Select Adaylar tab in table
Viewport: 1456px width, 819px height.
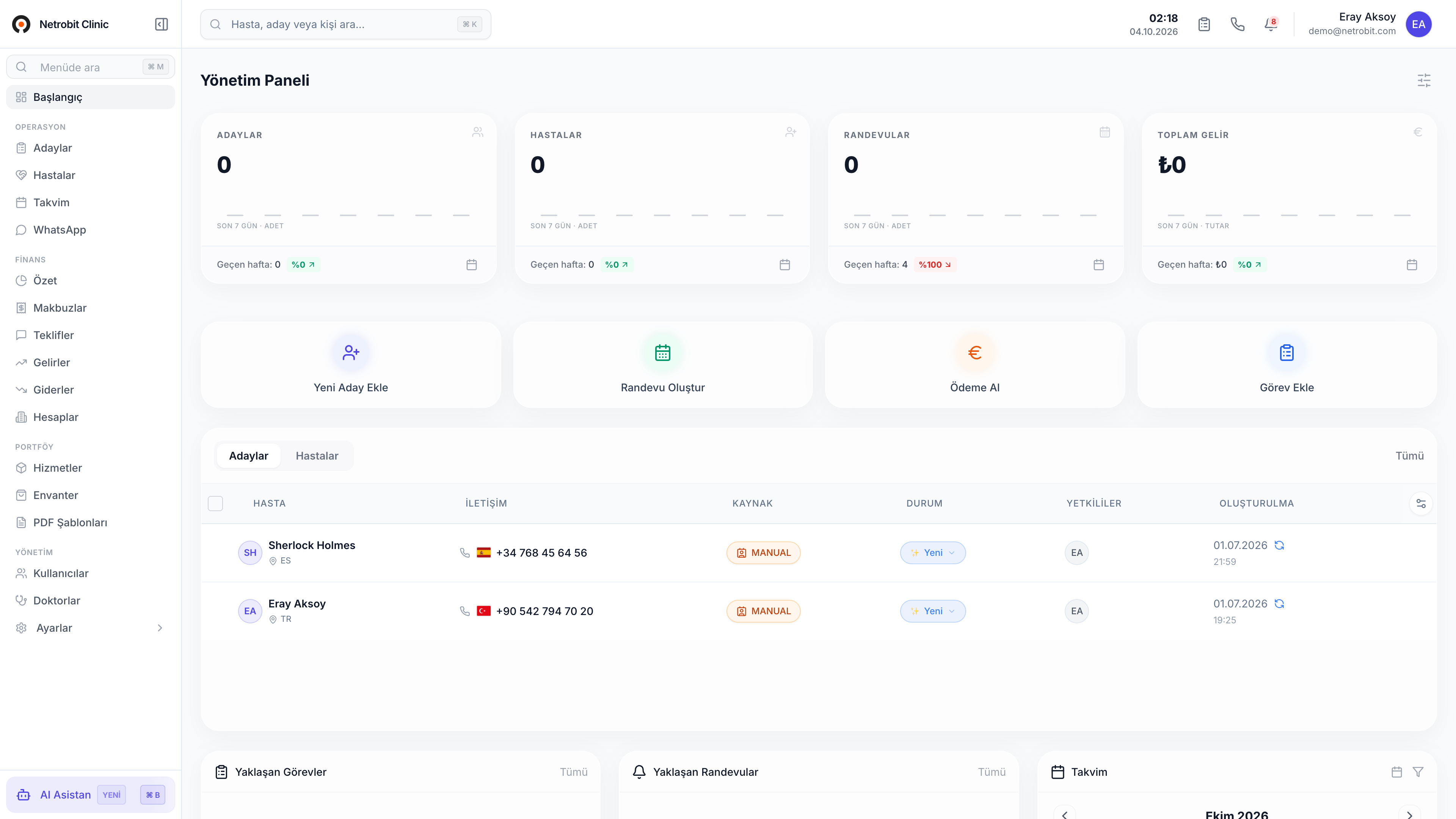248,455
